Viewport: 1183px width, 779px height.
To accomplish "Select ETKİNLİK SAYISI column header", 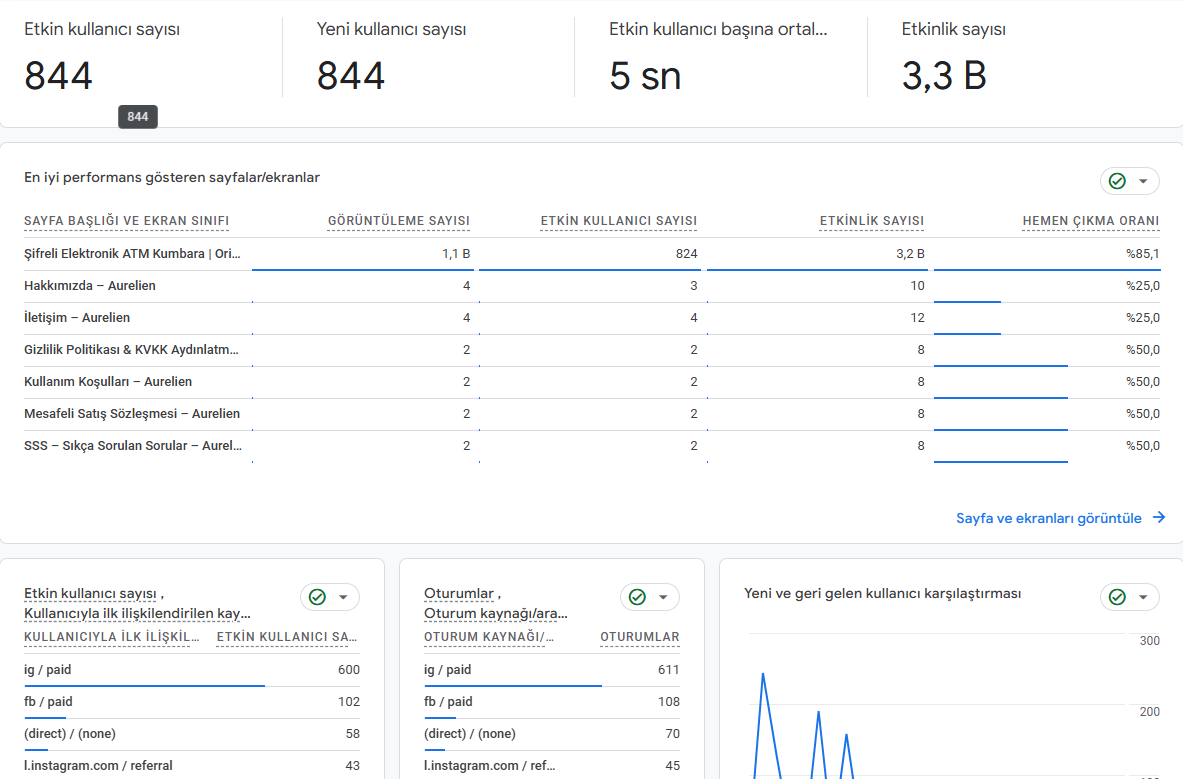I will pos(871,221).
